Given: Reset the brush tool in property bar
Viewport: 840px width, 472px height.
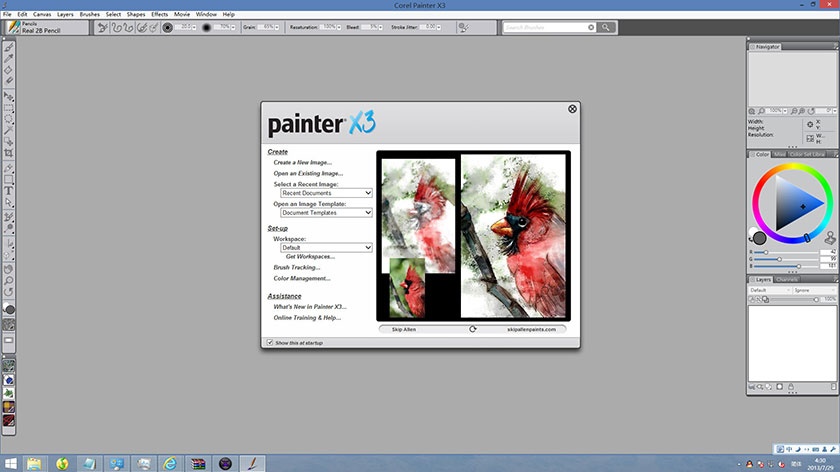Looking at the screenshot, I should click(x=102, y=27).
